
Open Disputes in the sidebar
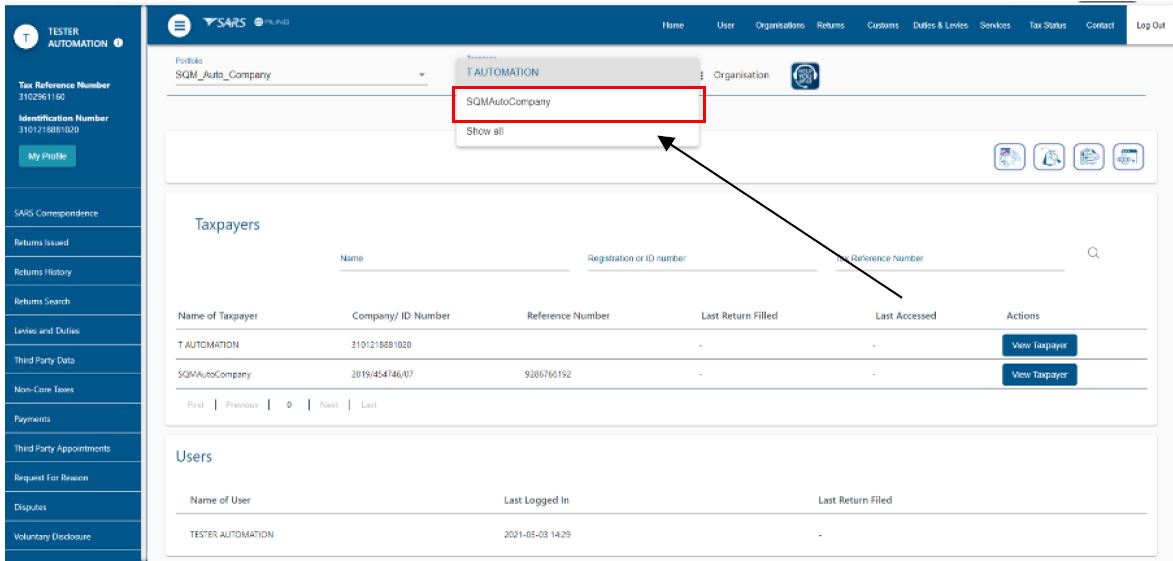[x=73, y=507]
